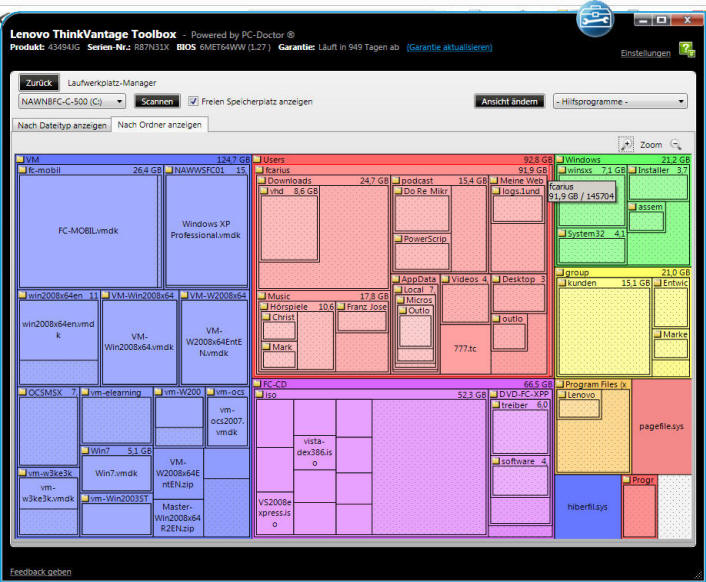The image size is (706, 582).
Task: Click the Desktop folder icon
Action: tap(496, 279)
